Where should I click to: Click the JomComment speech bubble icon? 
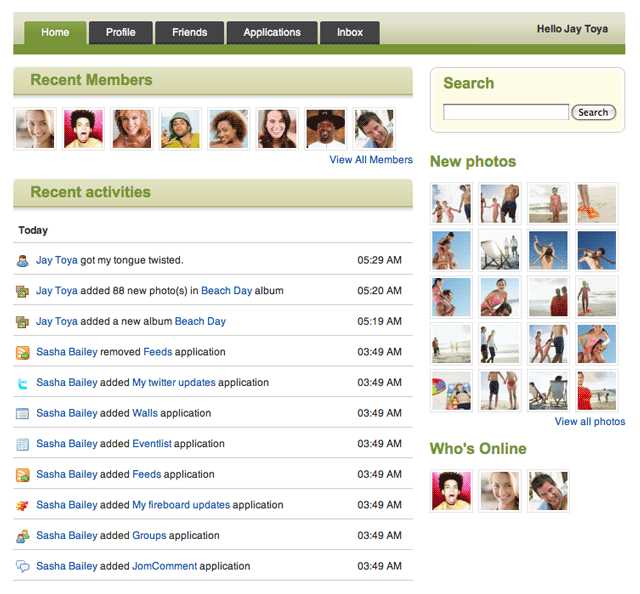[x=22, y=566]
